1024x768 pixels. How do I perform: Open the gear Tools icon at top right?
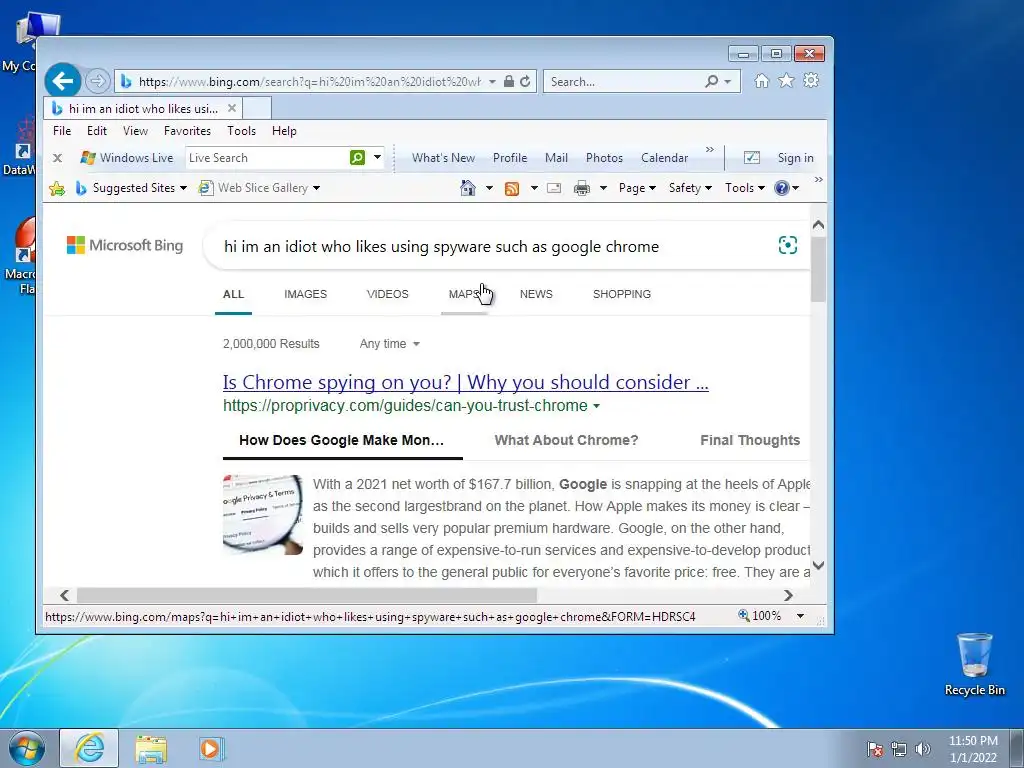(x=811, y=81)
